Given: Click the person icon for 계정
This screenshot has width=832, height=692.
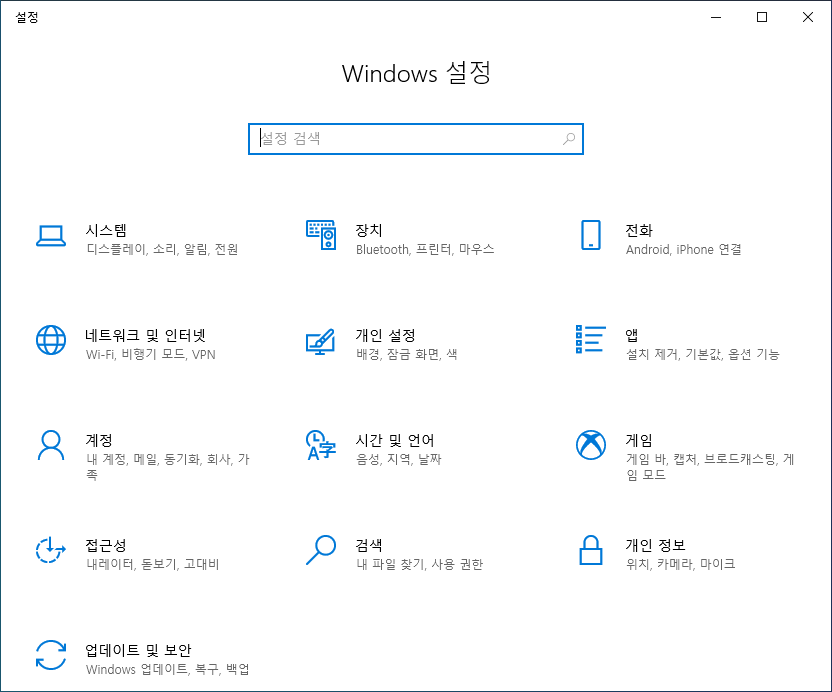Looking at the screenshot, I should pyautogui.click(x=51, y=445).
